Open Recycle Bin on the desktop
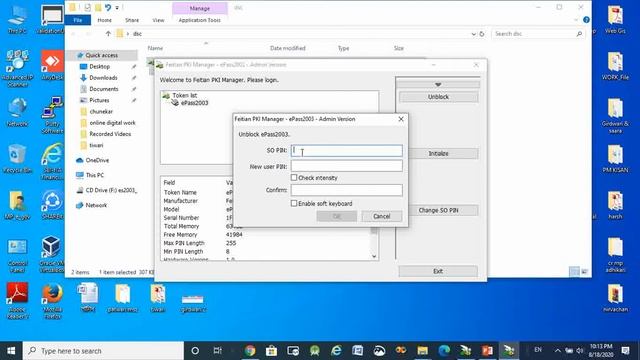640x360 pixels. click(17, 159)
